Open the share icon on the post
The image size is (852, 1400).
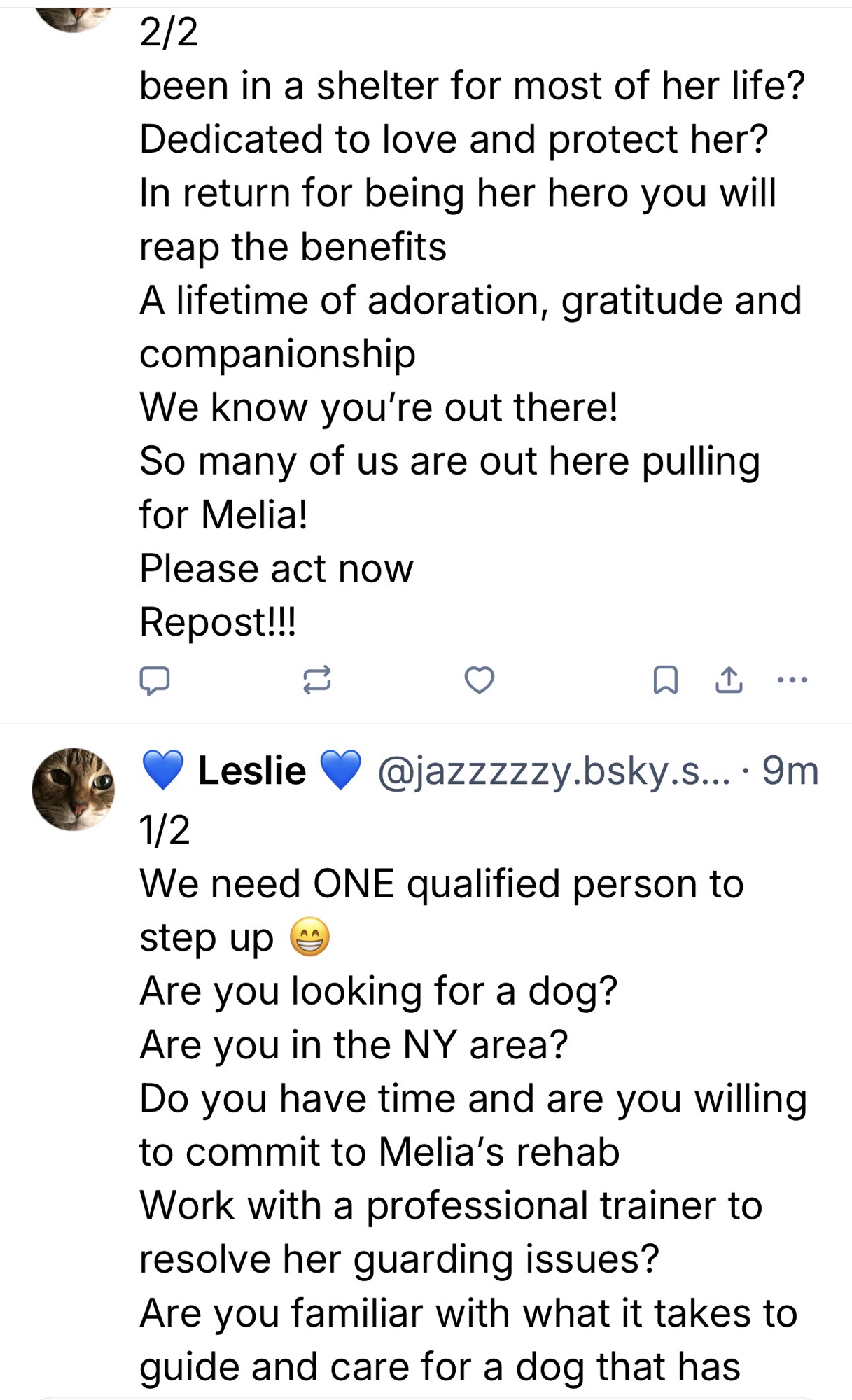pos(729,680)
